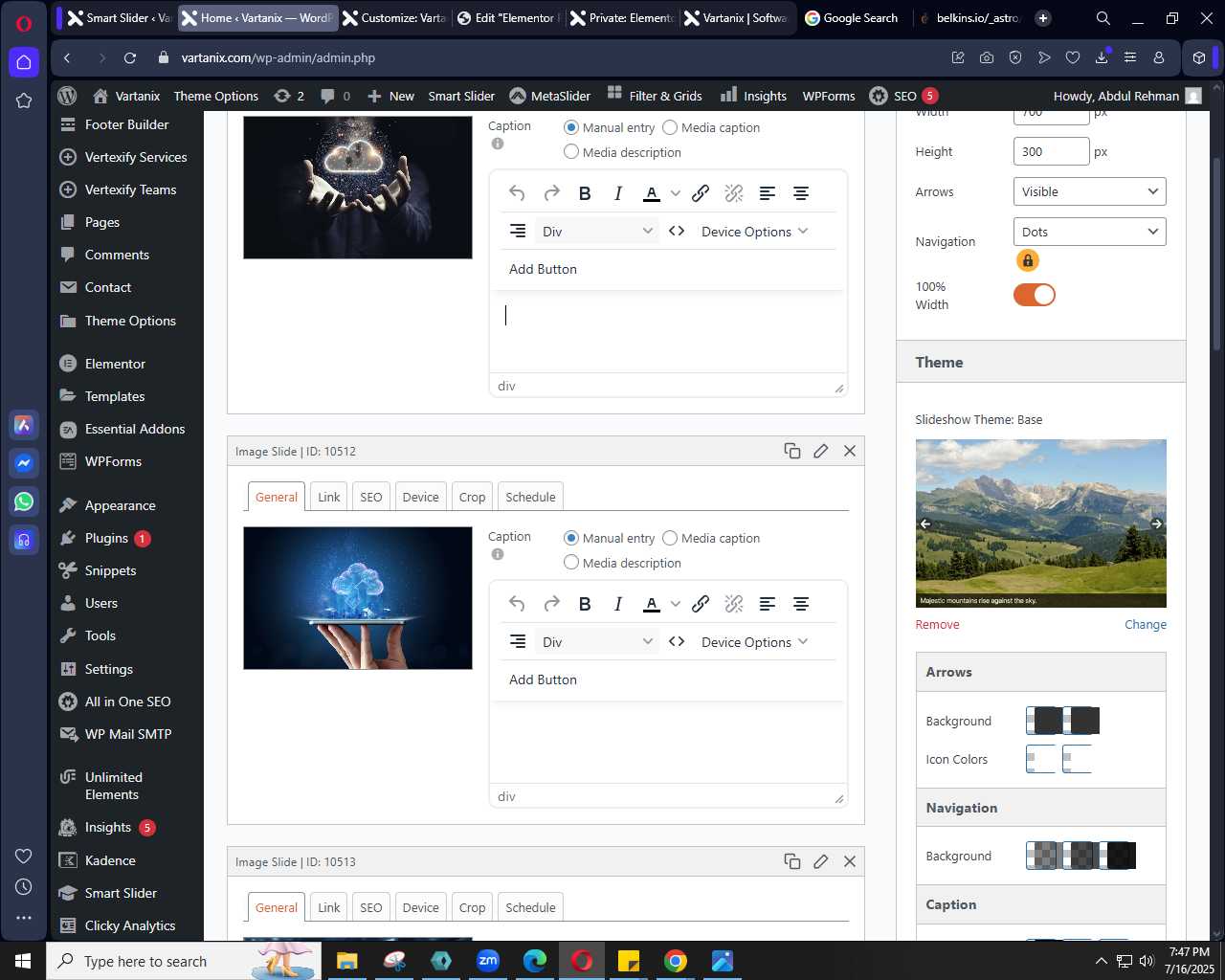
Task: Click Change link under theme preview
Action: 1146,624
